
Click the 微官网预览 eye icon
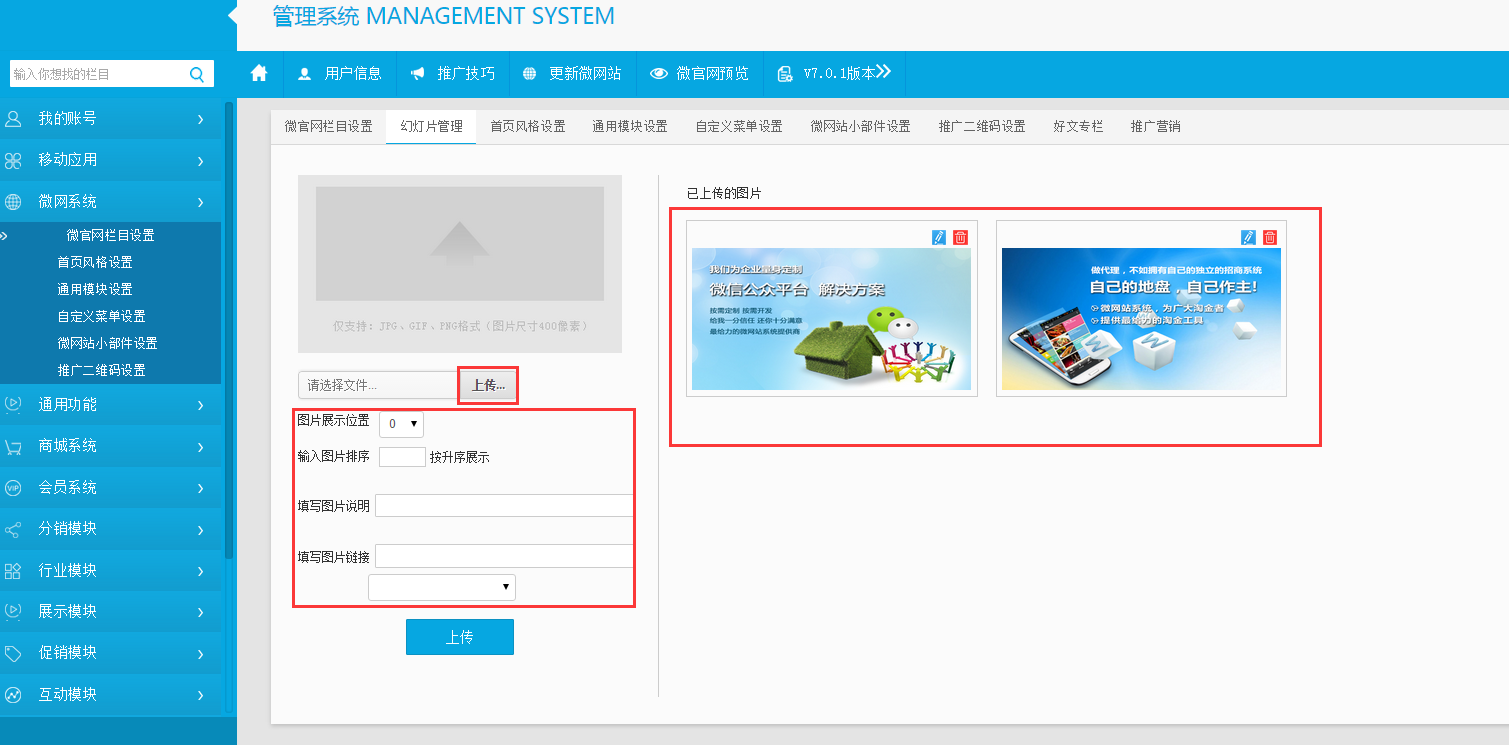[x=659, y=73]
